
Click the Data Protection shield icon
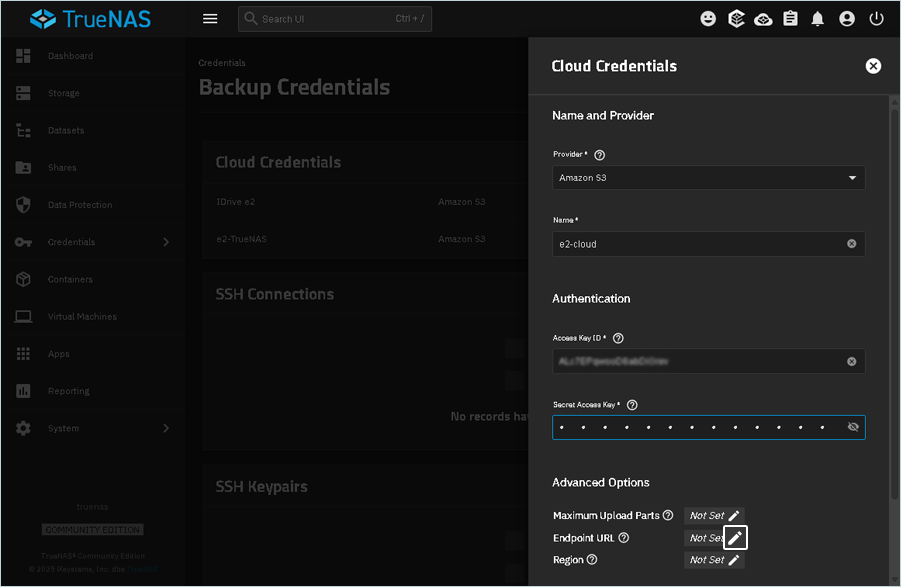click(x=23, y=204)
